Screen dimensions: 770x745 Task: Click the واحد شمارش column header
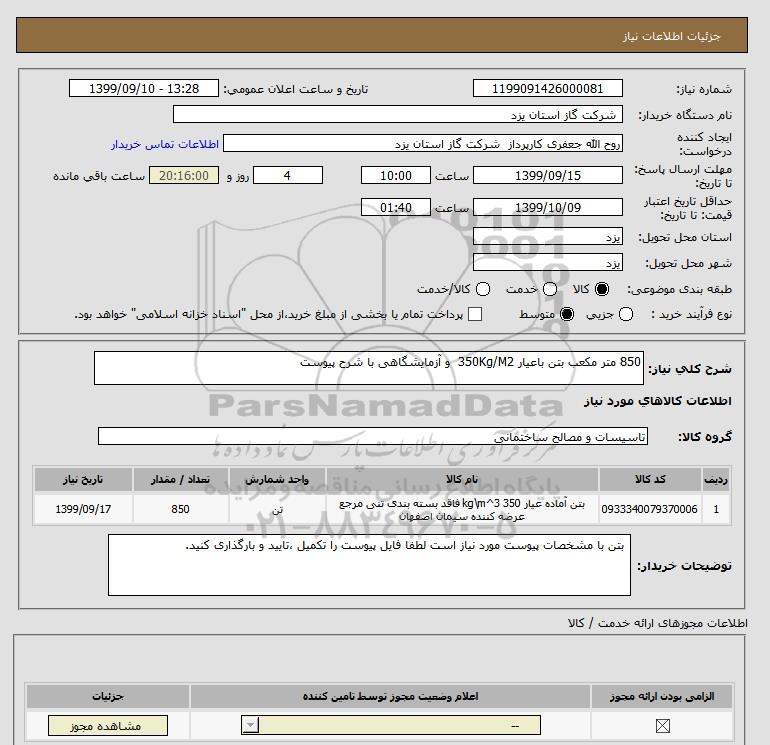[x=277, y=479]
